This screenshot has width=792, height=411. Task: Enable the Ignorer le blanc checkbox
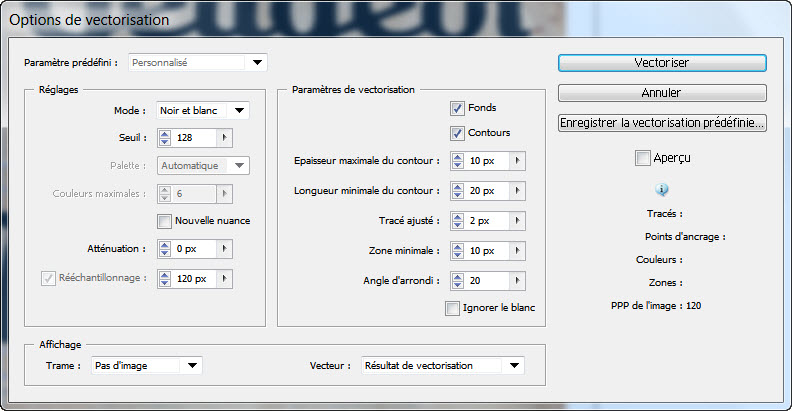click(452, 308)
